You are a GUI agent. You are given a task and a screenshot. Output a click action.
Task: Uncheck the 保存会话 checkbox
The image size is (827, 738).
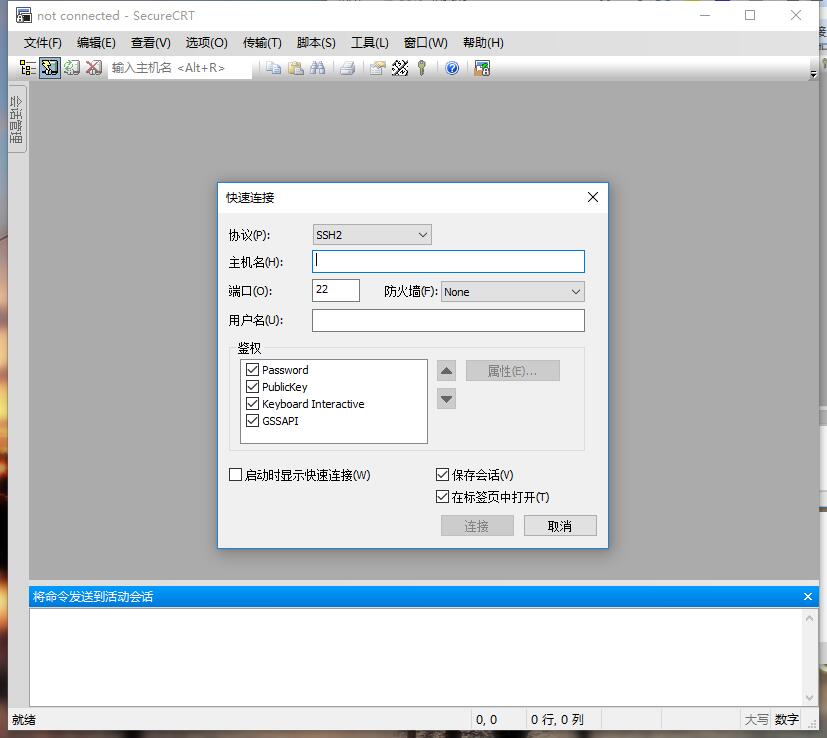[443, 475]
